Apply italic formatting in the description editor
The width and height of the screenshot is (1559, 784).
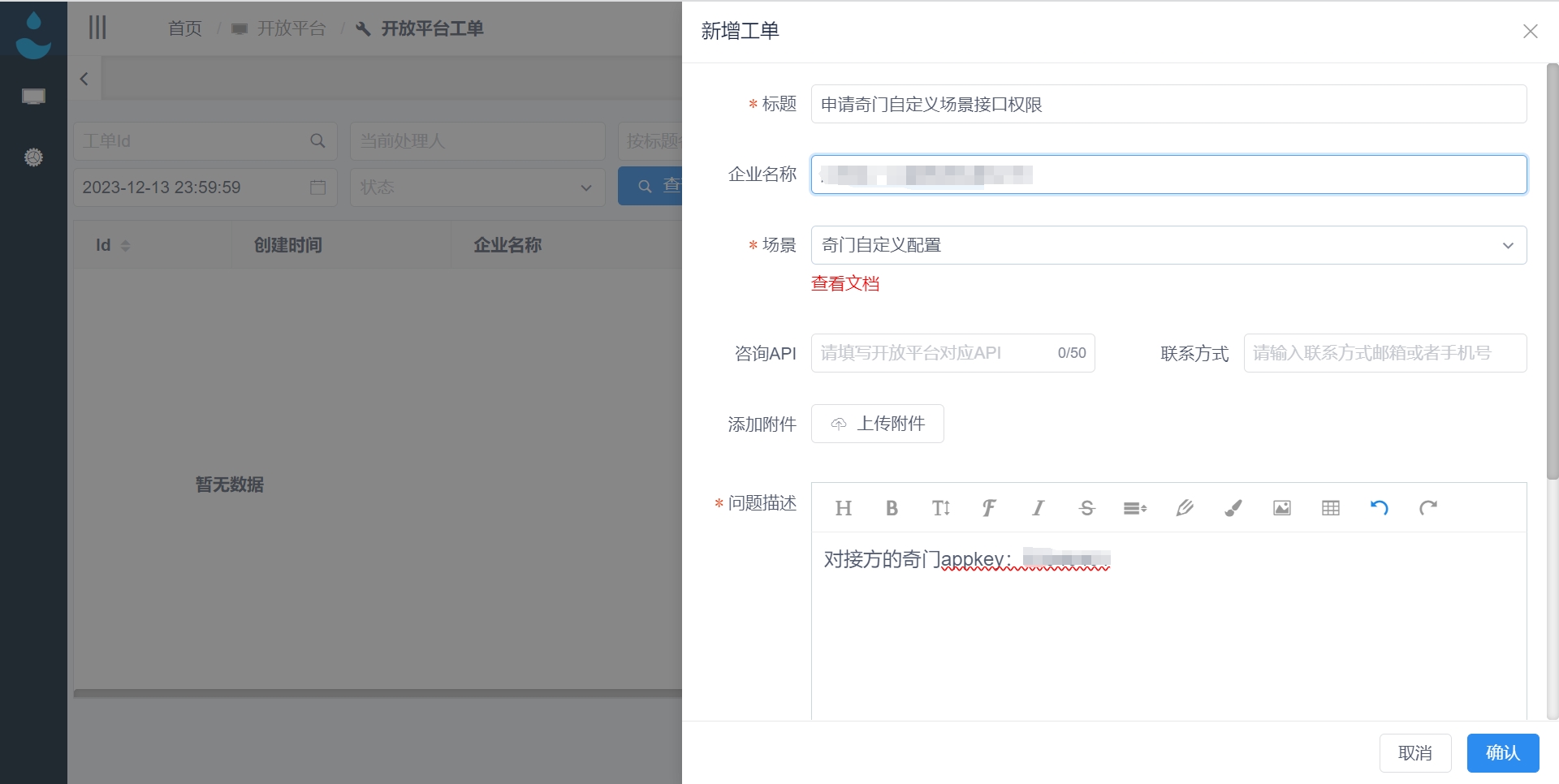click(x=1038, y=508)
